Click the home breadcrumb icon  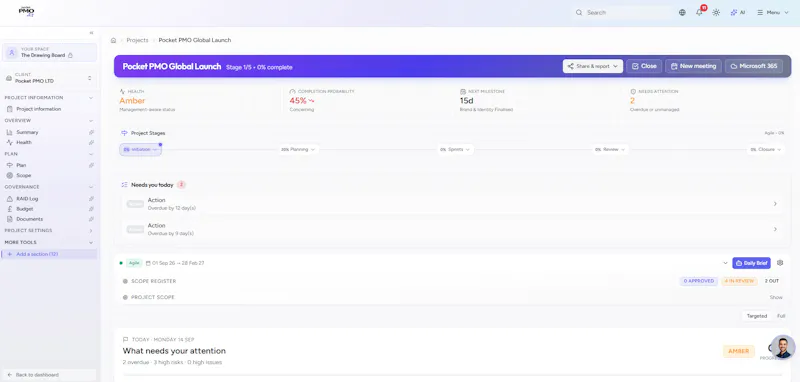113,40
